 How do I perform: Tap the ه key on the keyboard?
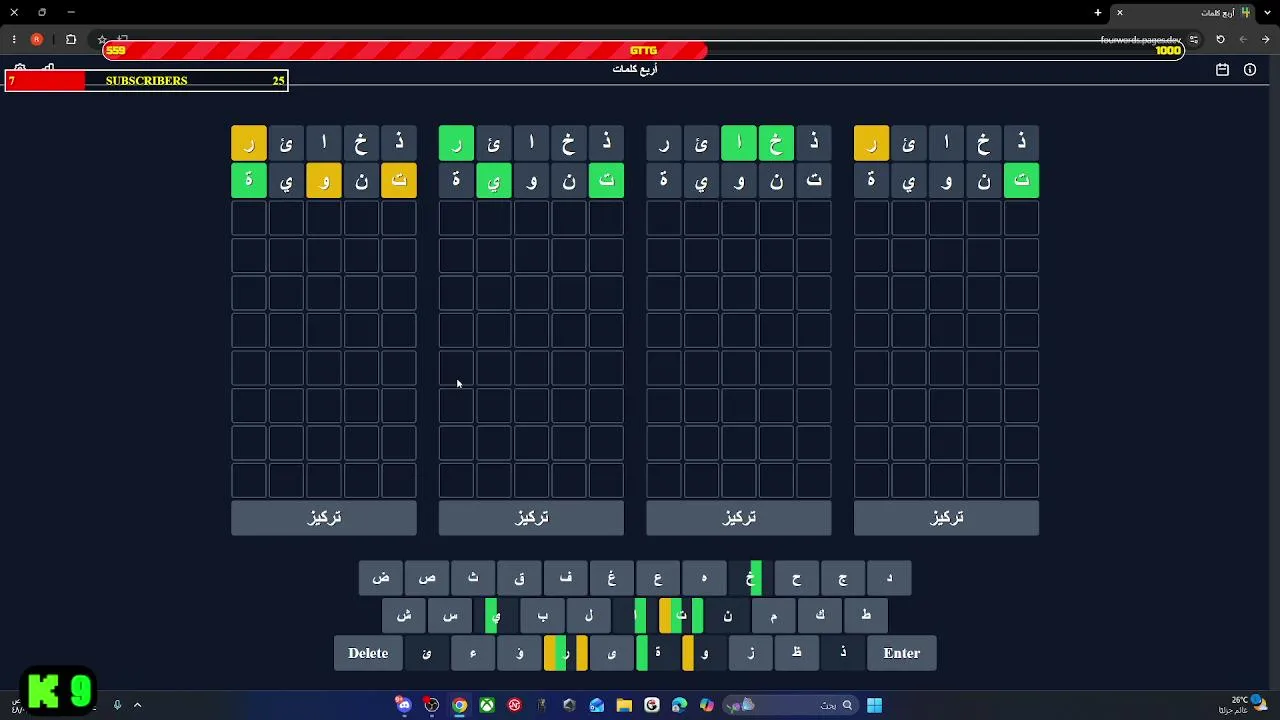coord(704,578)
